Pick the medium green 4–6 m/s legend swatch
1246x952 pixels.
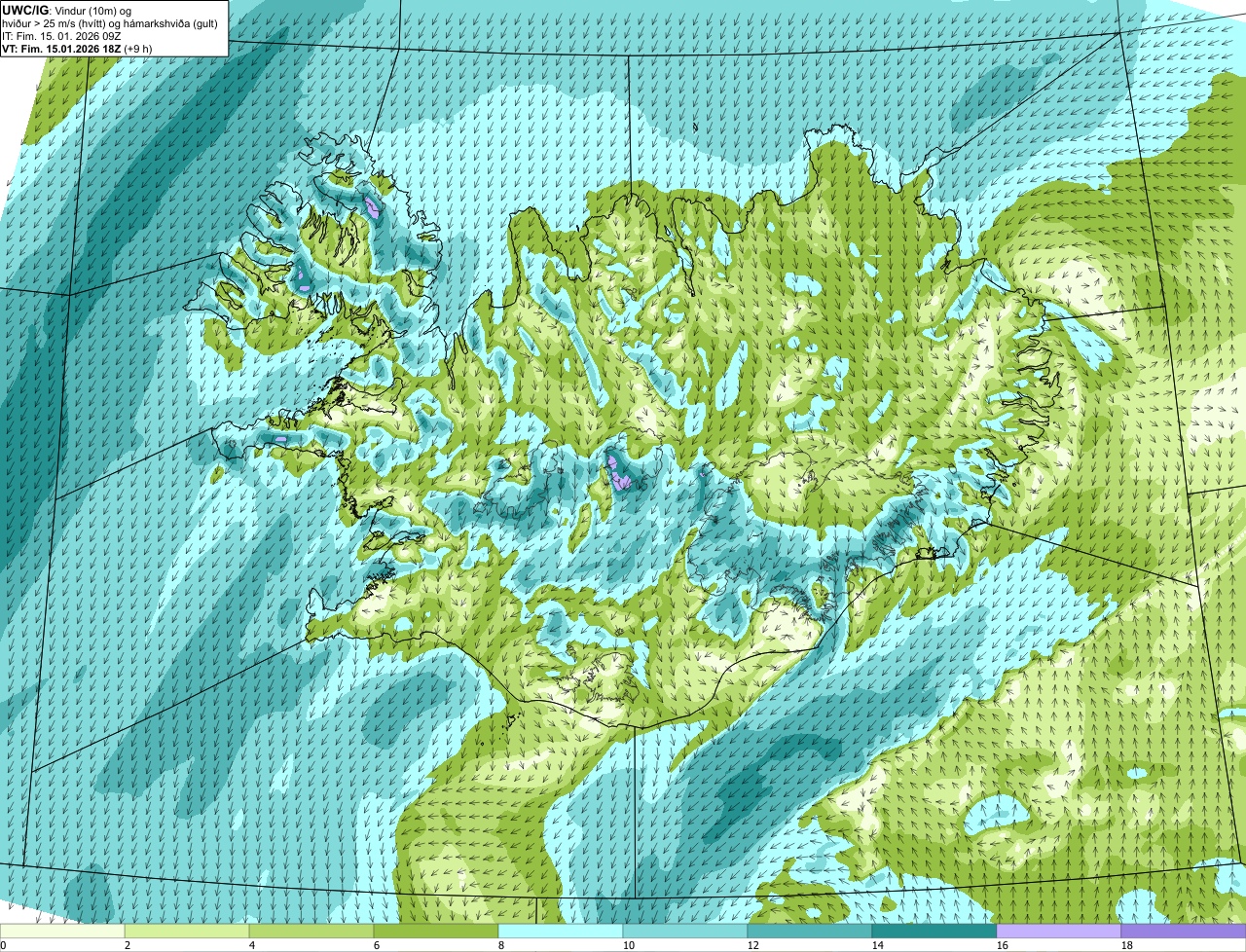tap(311, 932)
